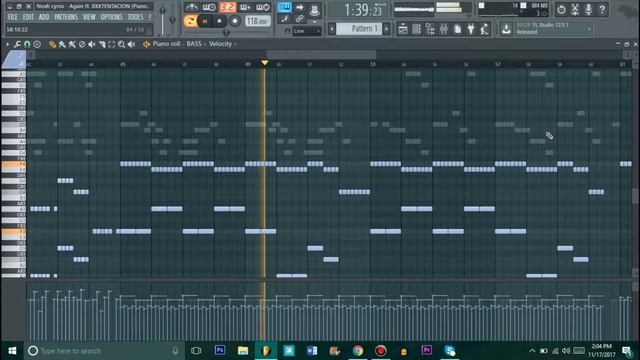The height and width of the screenshot is (360, 640).
Task: Click the download news icon
Action: tap(506, 29)
